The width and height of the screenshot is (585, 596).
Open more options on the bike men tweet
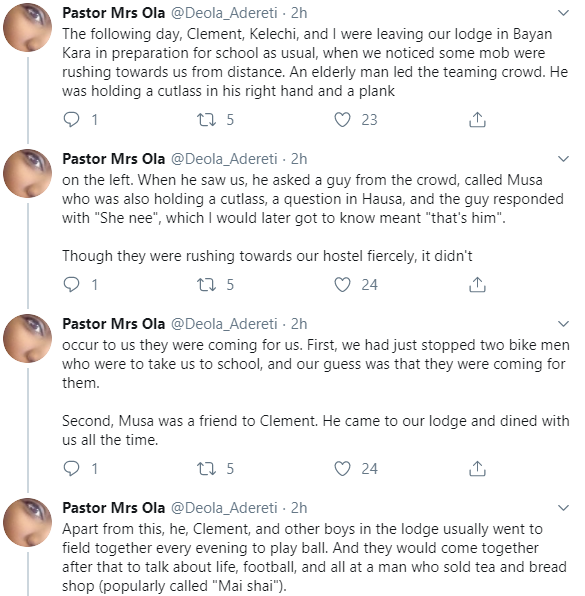563,324
